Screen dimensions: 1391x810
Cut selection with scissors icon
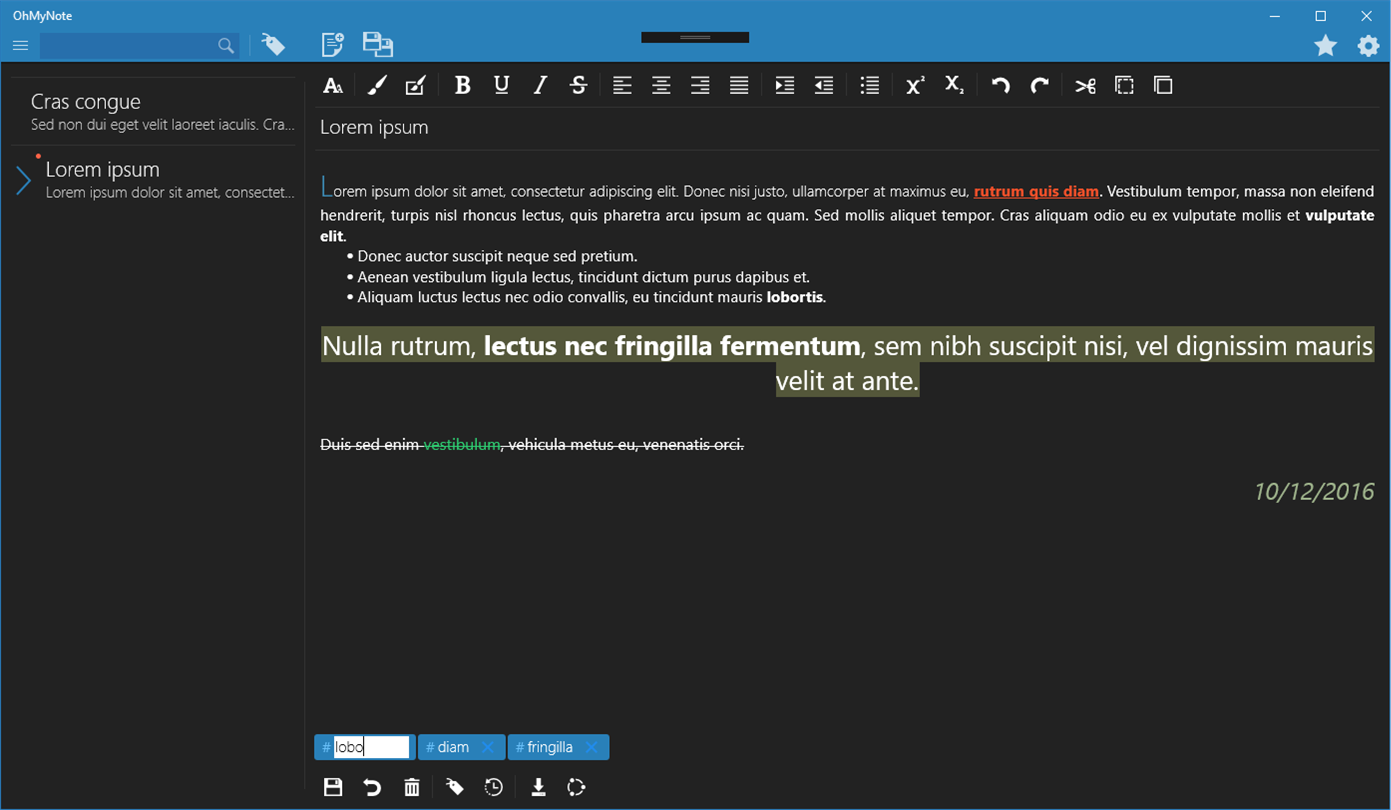1085,86
